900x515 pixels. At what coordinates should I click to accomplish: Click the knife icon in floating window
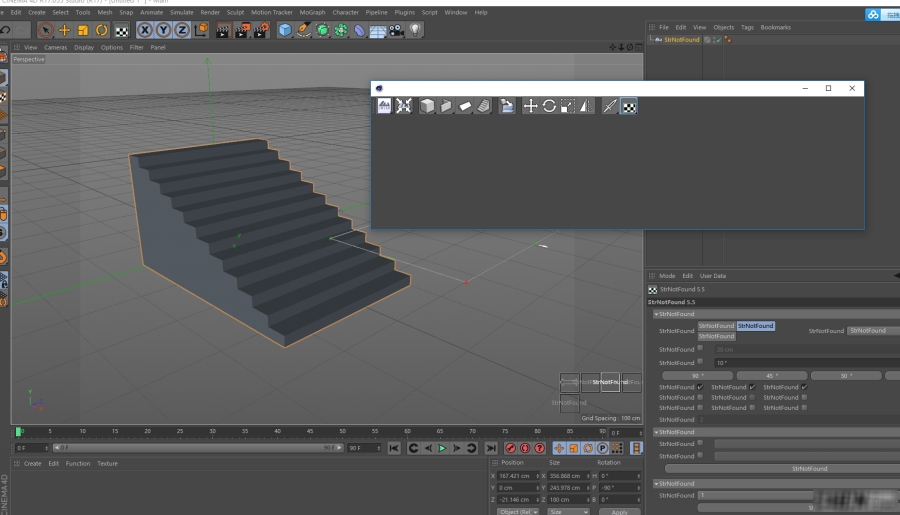click(609, 106)
